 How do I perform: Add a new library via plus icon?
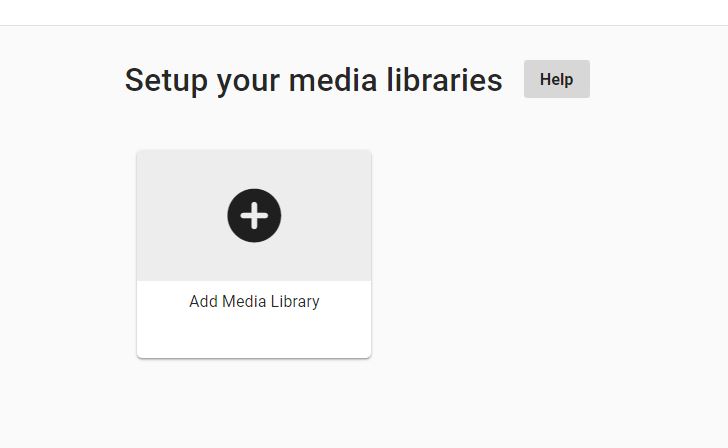254,215
